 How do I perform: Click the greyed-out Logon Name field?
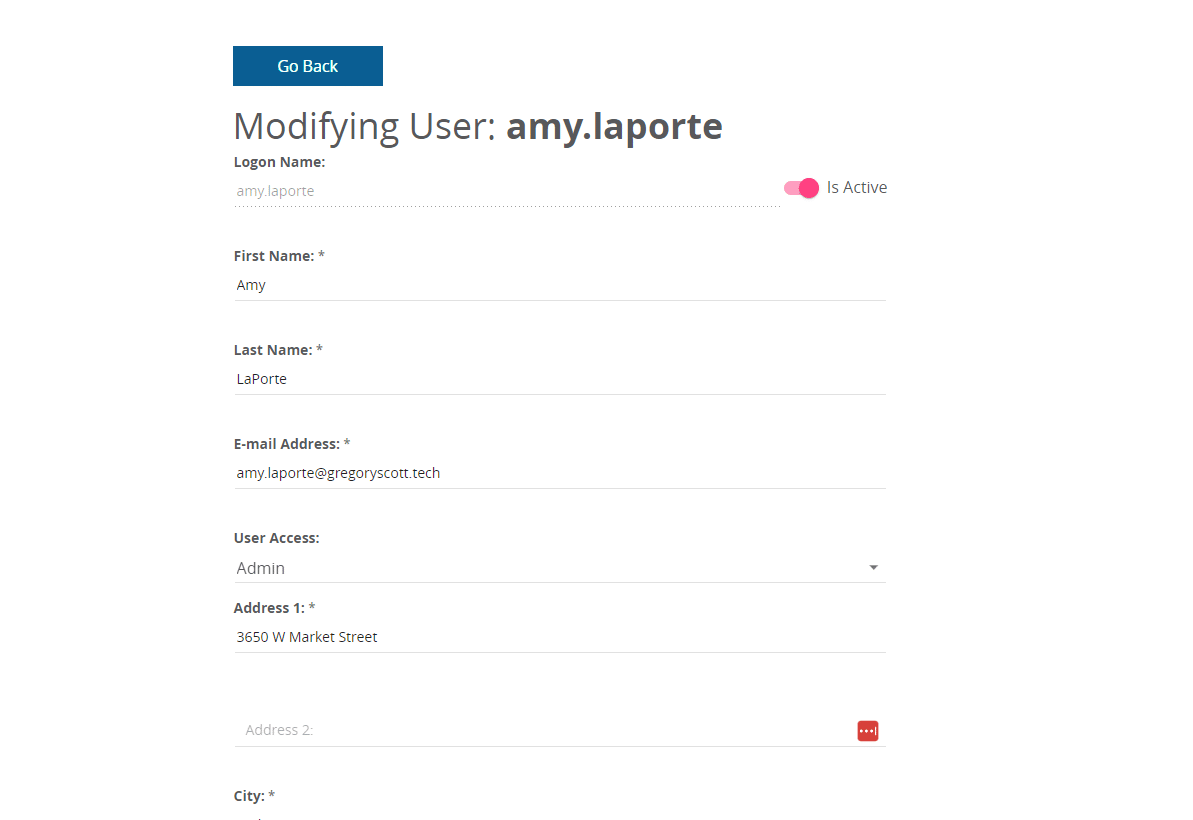tap(505, 190)
